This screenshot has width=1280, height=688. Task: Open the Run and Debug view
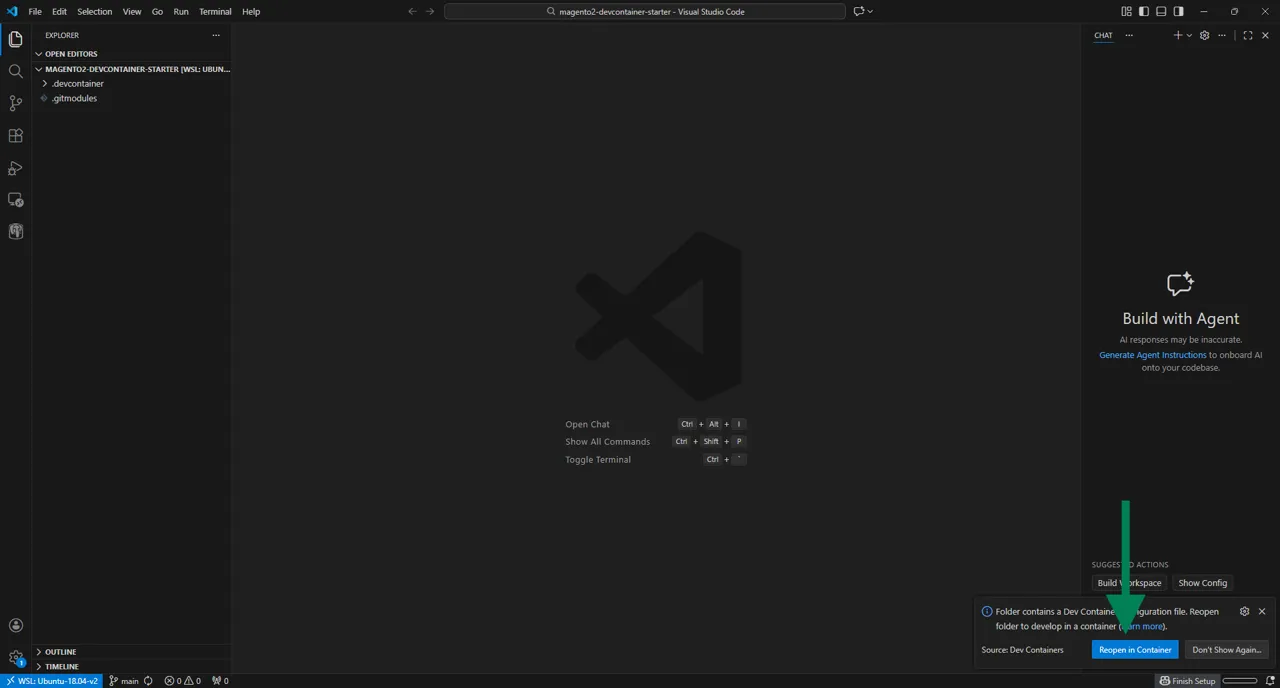click(15, 167)
